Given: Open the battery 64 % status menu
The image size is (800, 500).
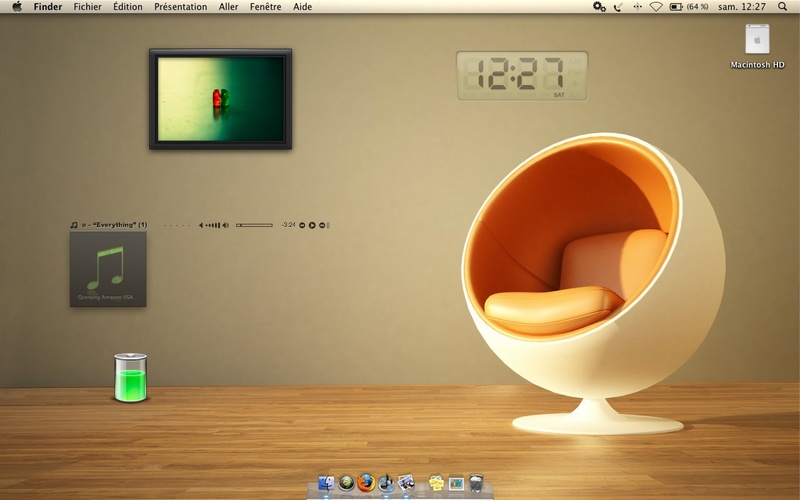Looking at the screenshot, I should coord(689,7).
